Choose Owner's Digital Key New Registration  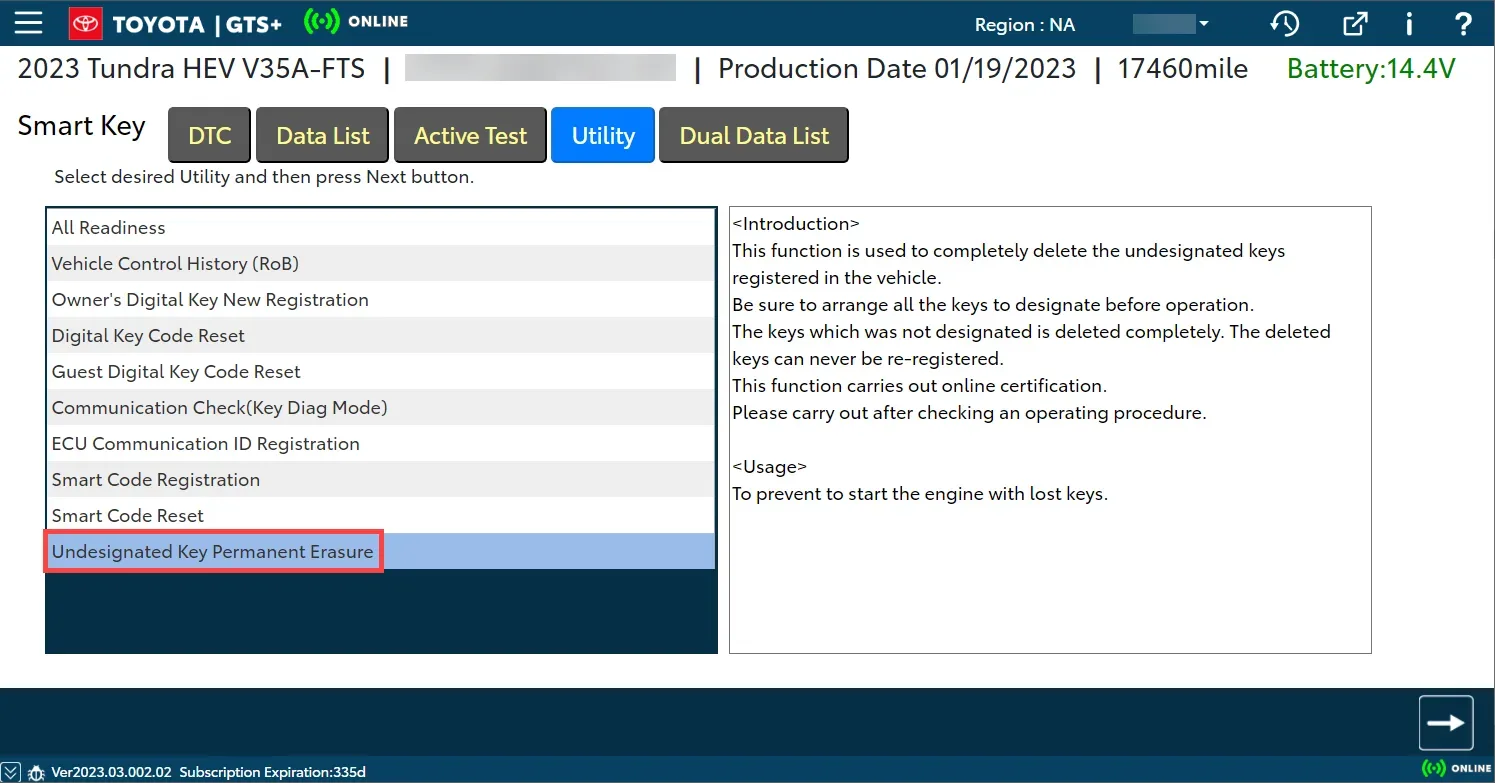pos(381,300)
